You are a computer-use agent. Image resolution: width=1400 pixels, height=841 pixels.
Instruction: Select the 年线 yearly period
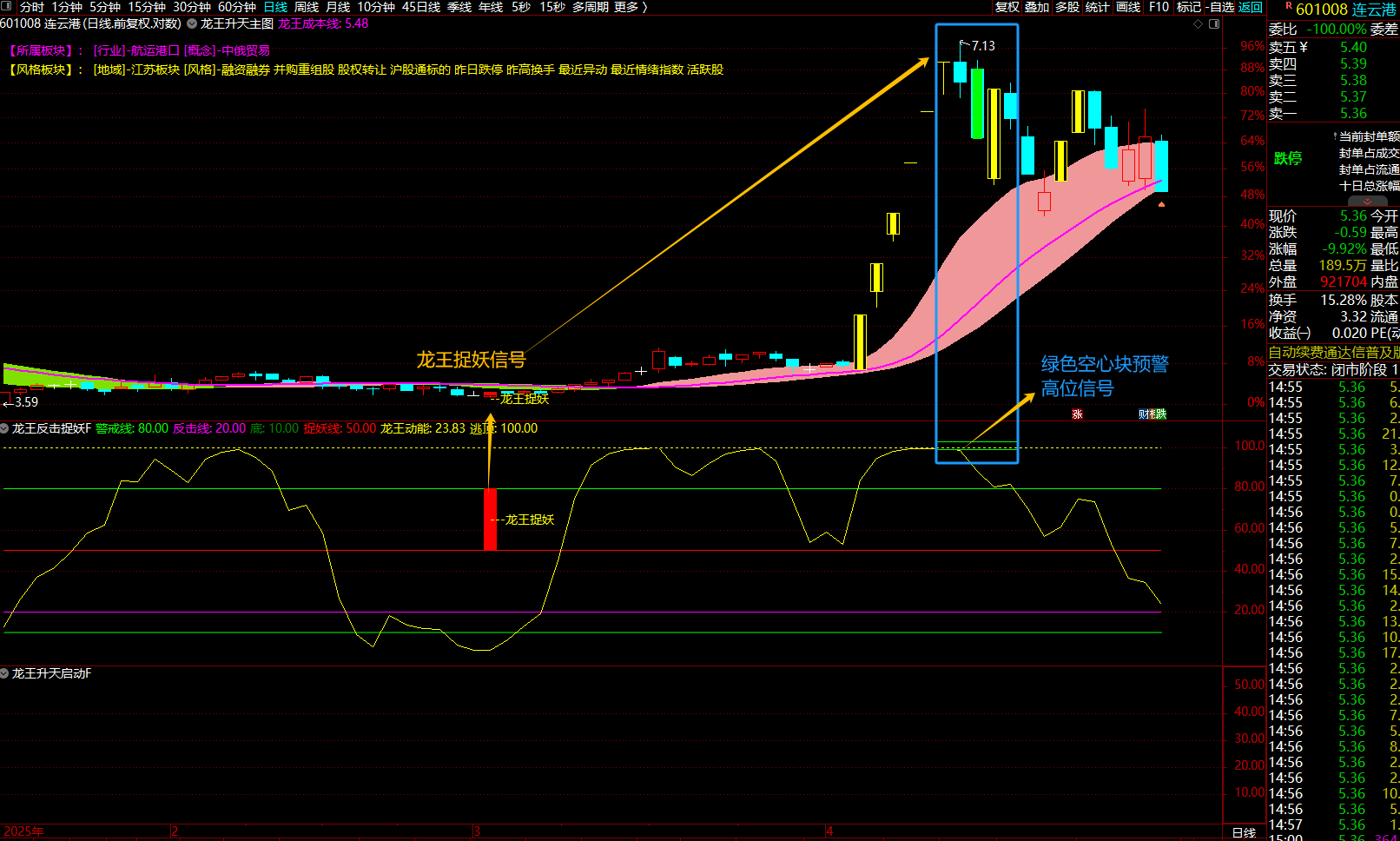(491, 7)
